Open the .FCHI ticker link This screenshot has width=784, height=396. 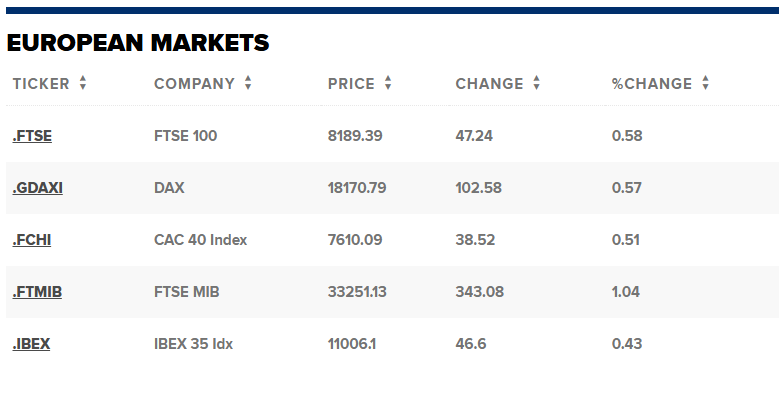(x=32, y=240)
